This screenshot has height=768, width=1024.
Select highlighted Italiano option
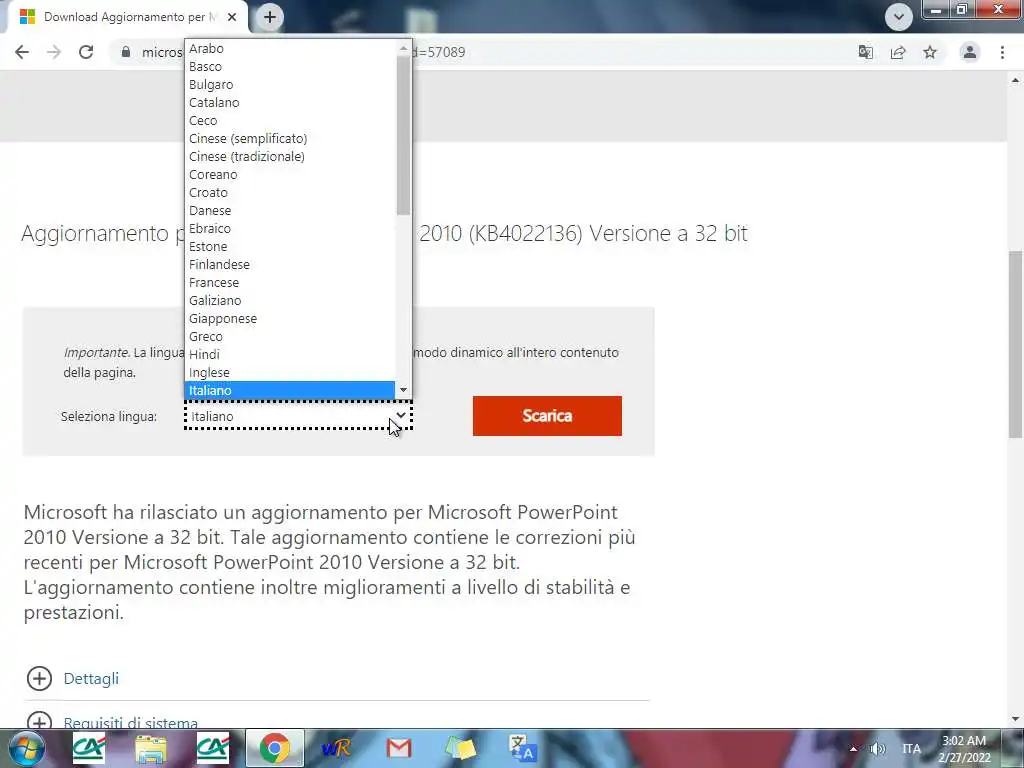[290, 391]
